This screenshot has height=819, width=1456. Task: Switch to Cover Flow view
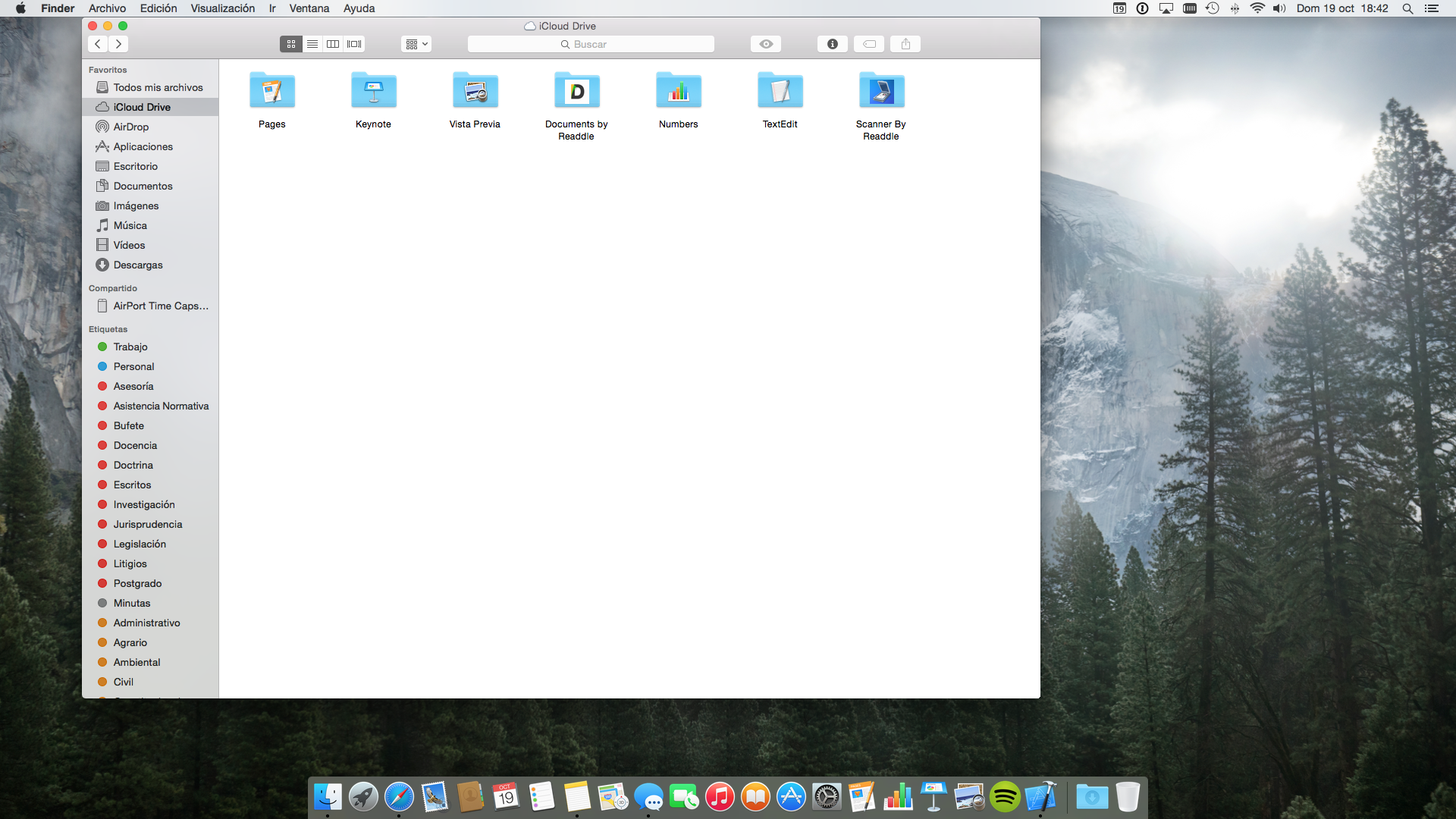(354, 44)
